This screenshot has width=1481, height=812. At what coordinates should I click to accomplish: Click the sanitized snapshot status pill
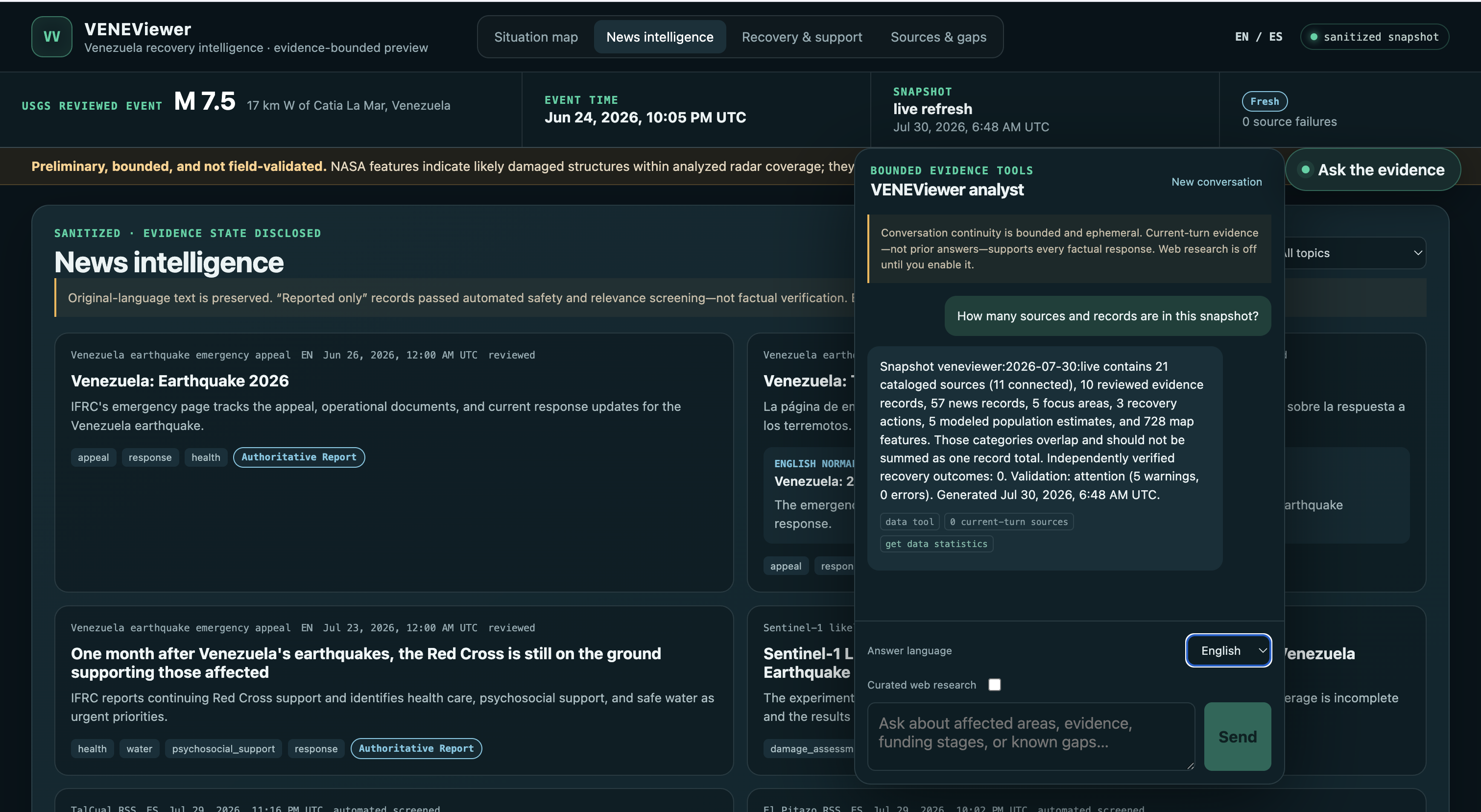coord(1374,37)
